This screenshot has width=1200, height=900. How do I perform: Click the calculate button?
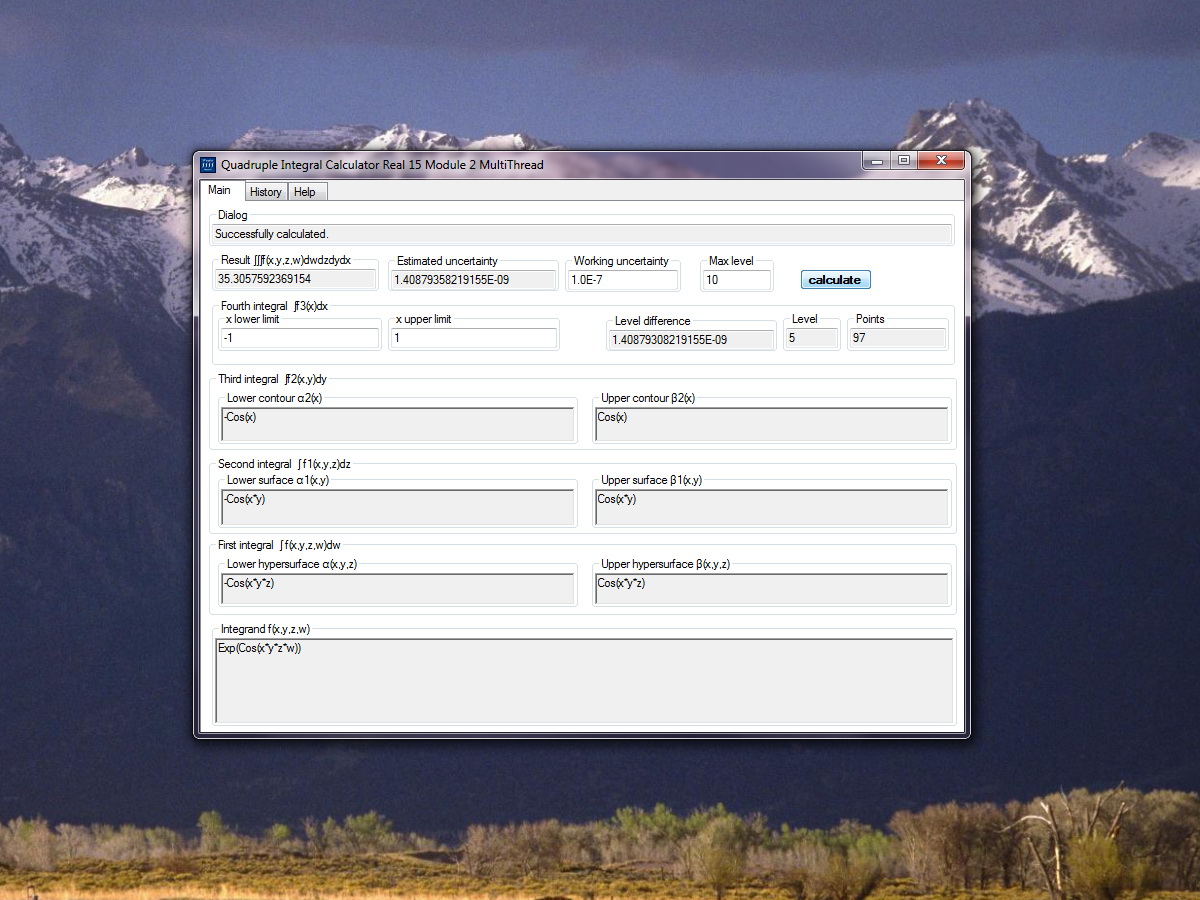[x=835, y=280]
